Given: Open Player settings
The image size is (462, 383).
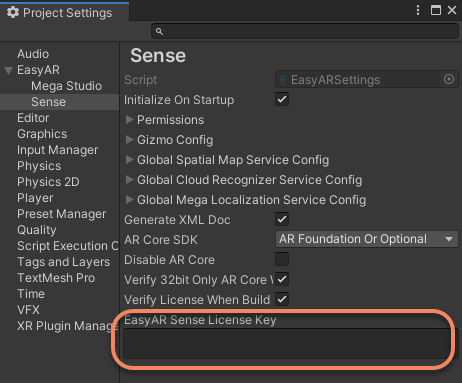Looking at the screenshot, I should [35, 198].
